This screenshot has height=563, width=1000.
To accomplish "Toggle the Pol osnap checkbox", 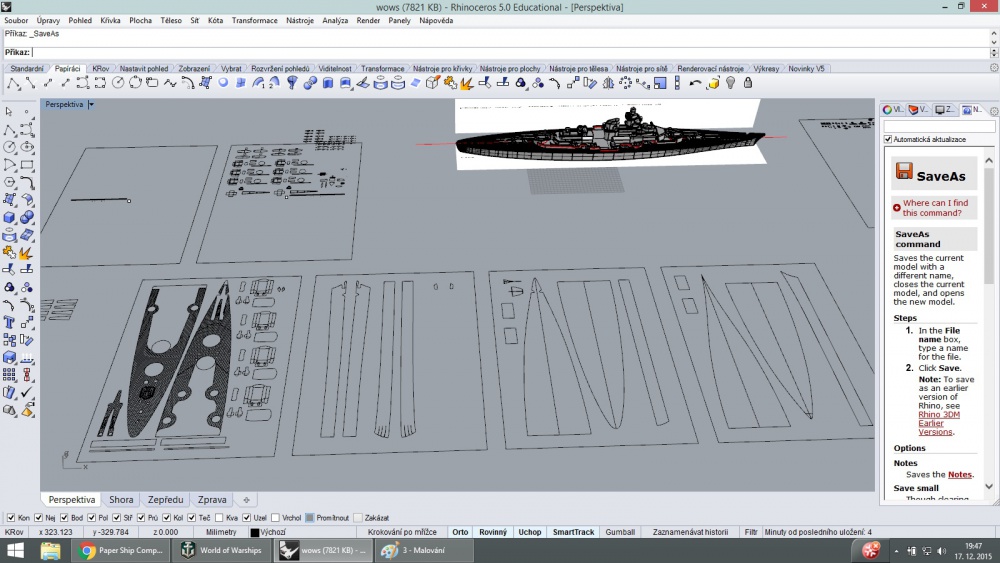I will tap(91, 518).
